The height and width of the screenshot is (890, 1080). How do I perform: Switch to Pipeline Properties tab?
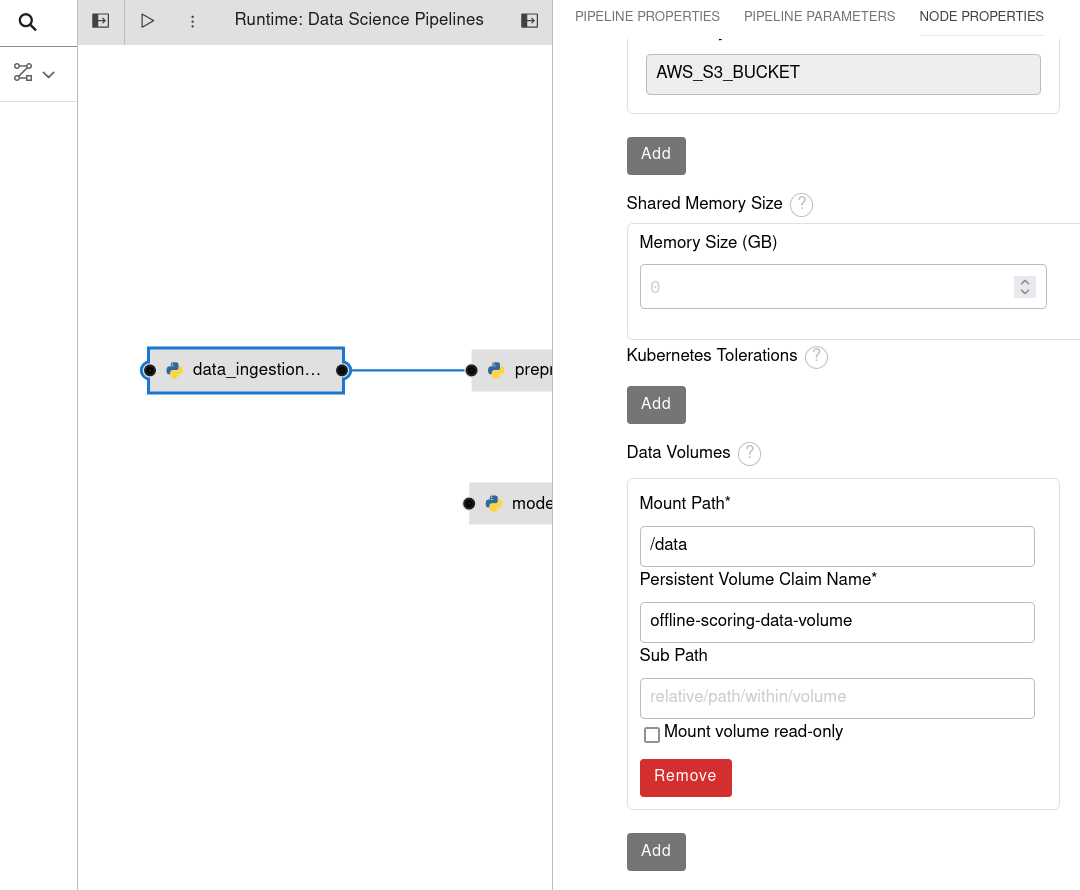[x=647, y=17]
